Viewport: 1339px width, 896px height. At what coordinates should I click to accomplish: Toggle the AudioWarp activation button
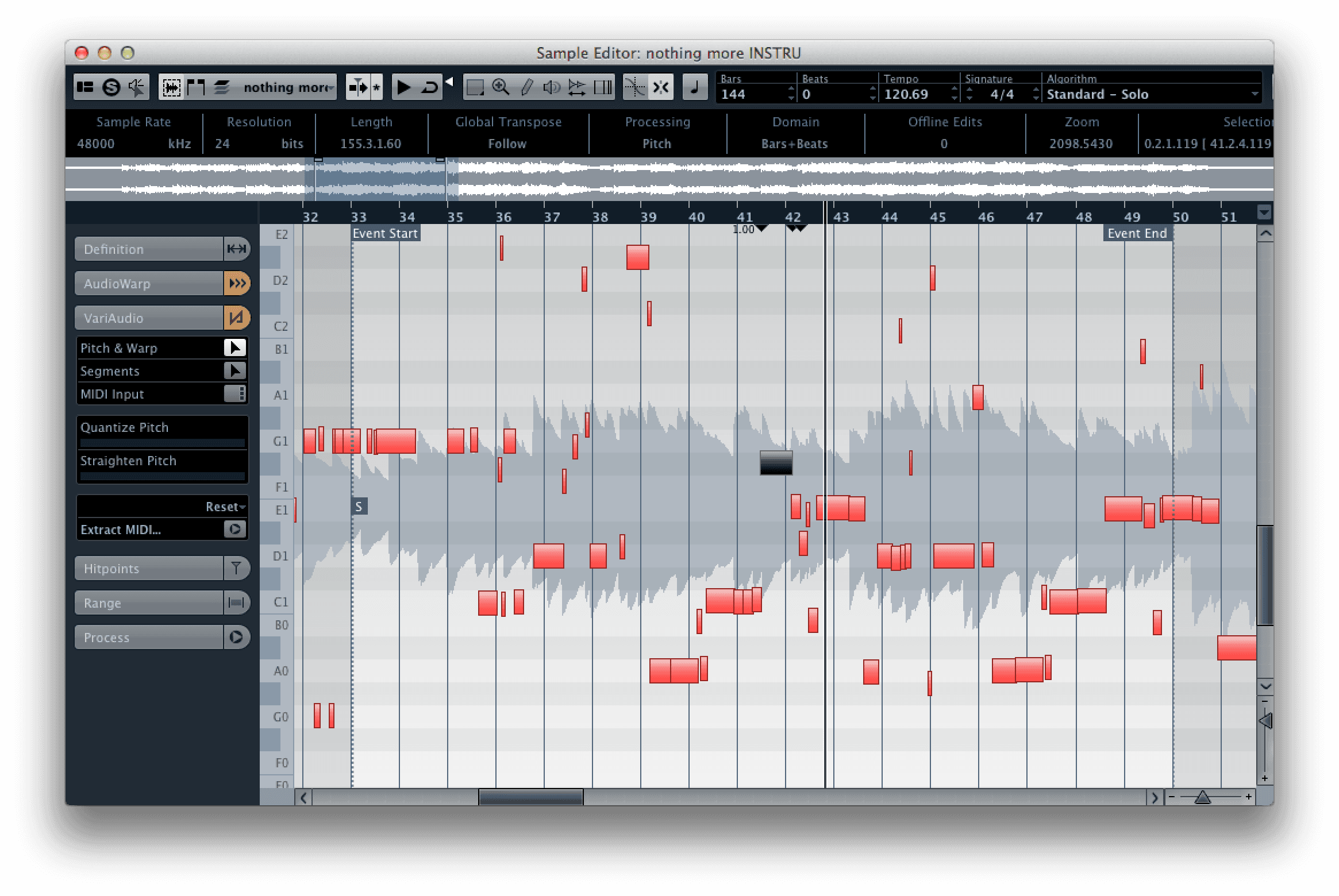click(x=238, y=283)
